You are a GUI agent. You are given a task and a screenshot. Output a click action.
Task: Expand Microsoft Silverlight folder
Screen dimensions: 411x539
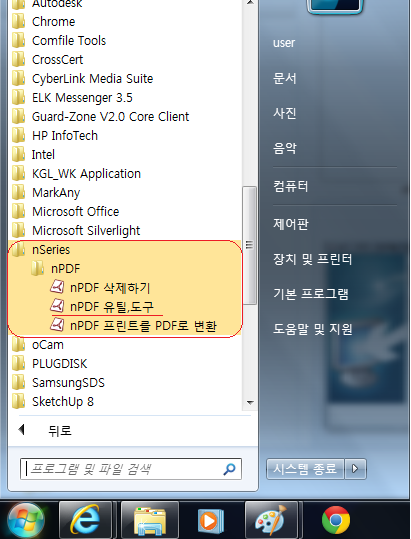click(86, 231)
